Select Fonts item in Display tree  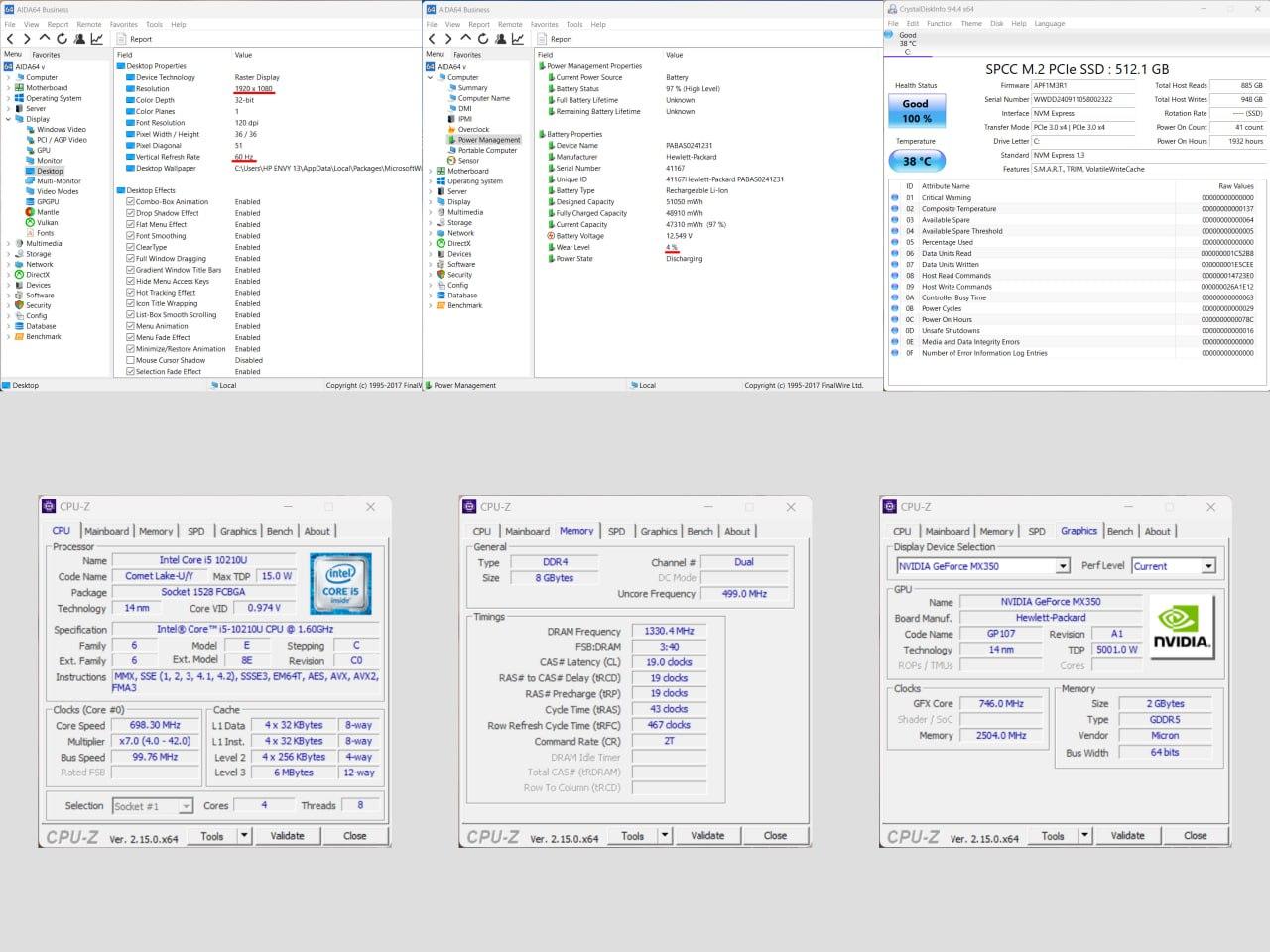pos(40,233)
